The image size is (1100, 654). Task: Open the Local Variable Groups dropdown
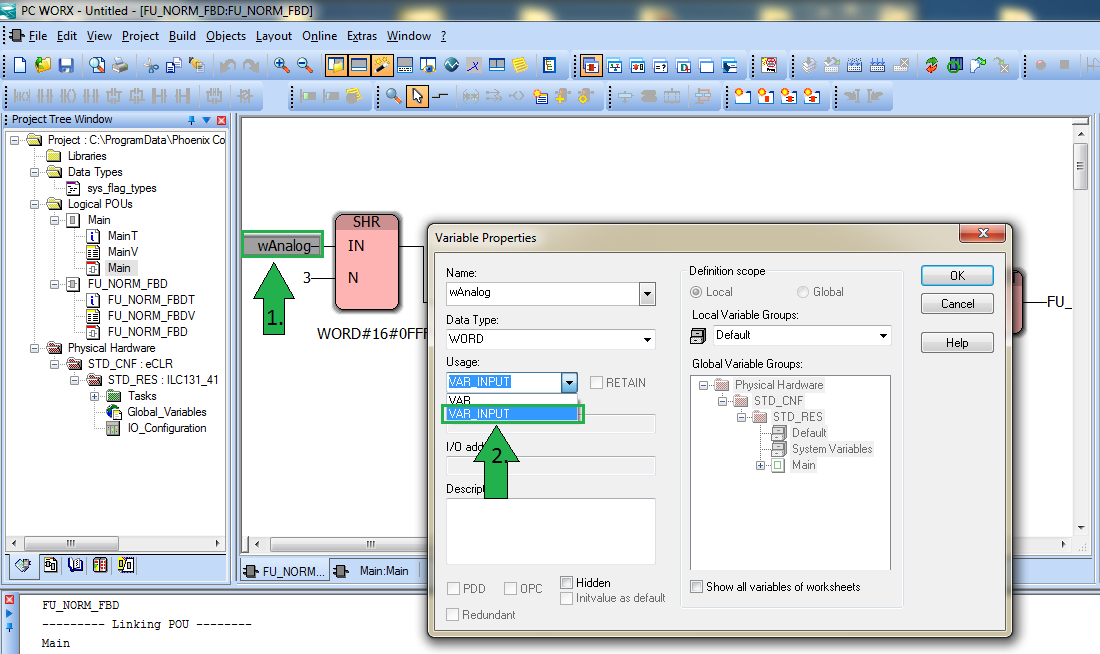[x=883, y=336]
